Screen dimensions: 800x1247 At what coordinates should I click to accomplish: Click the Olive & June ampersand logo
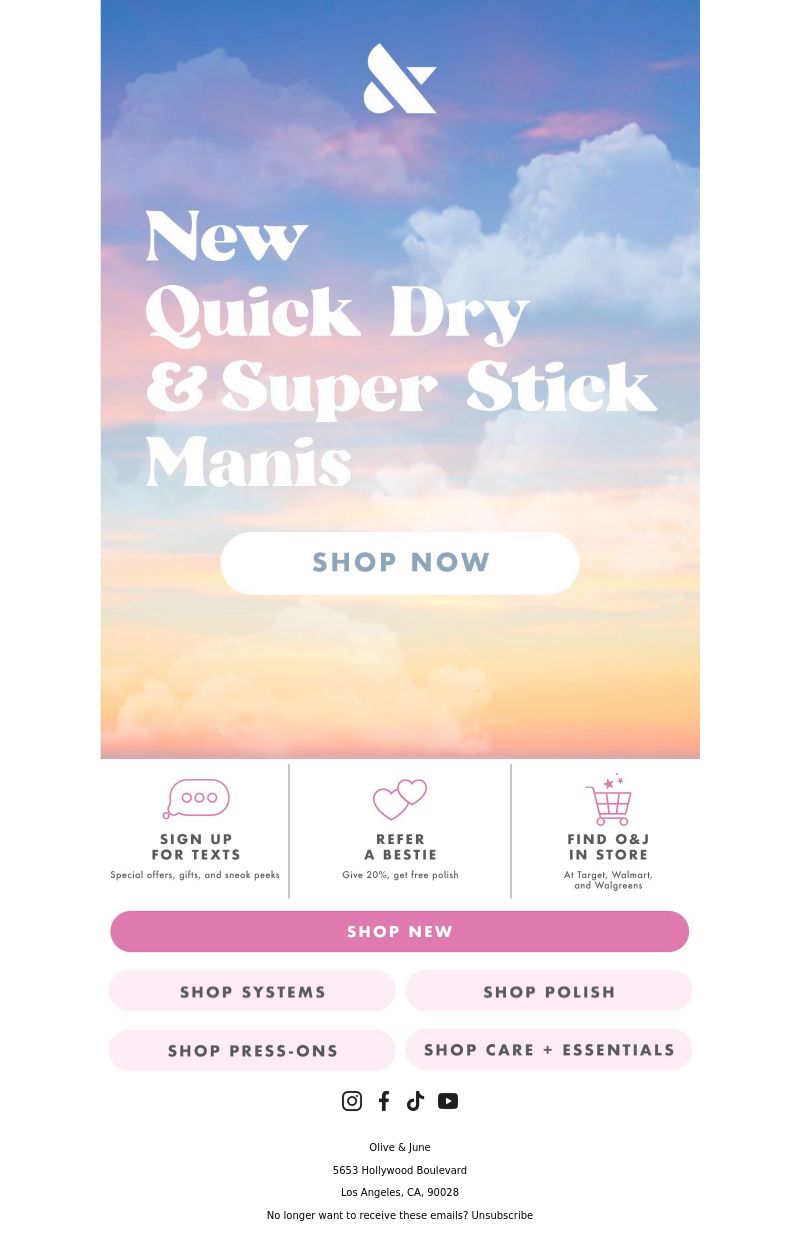tap(400, 78)
